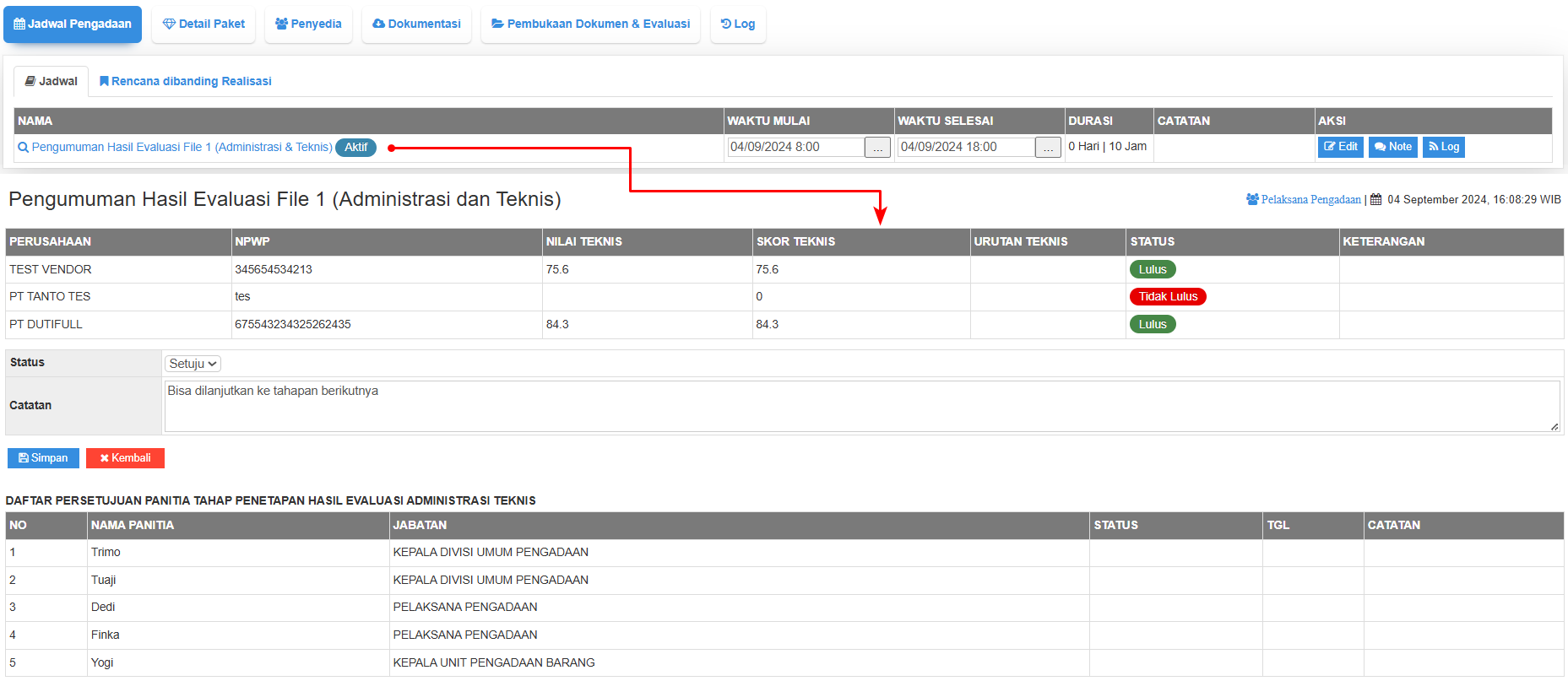
Task: Switch to Detail Paket tab
Action: pos(203,24)
